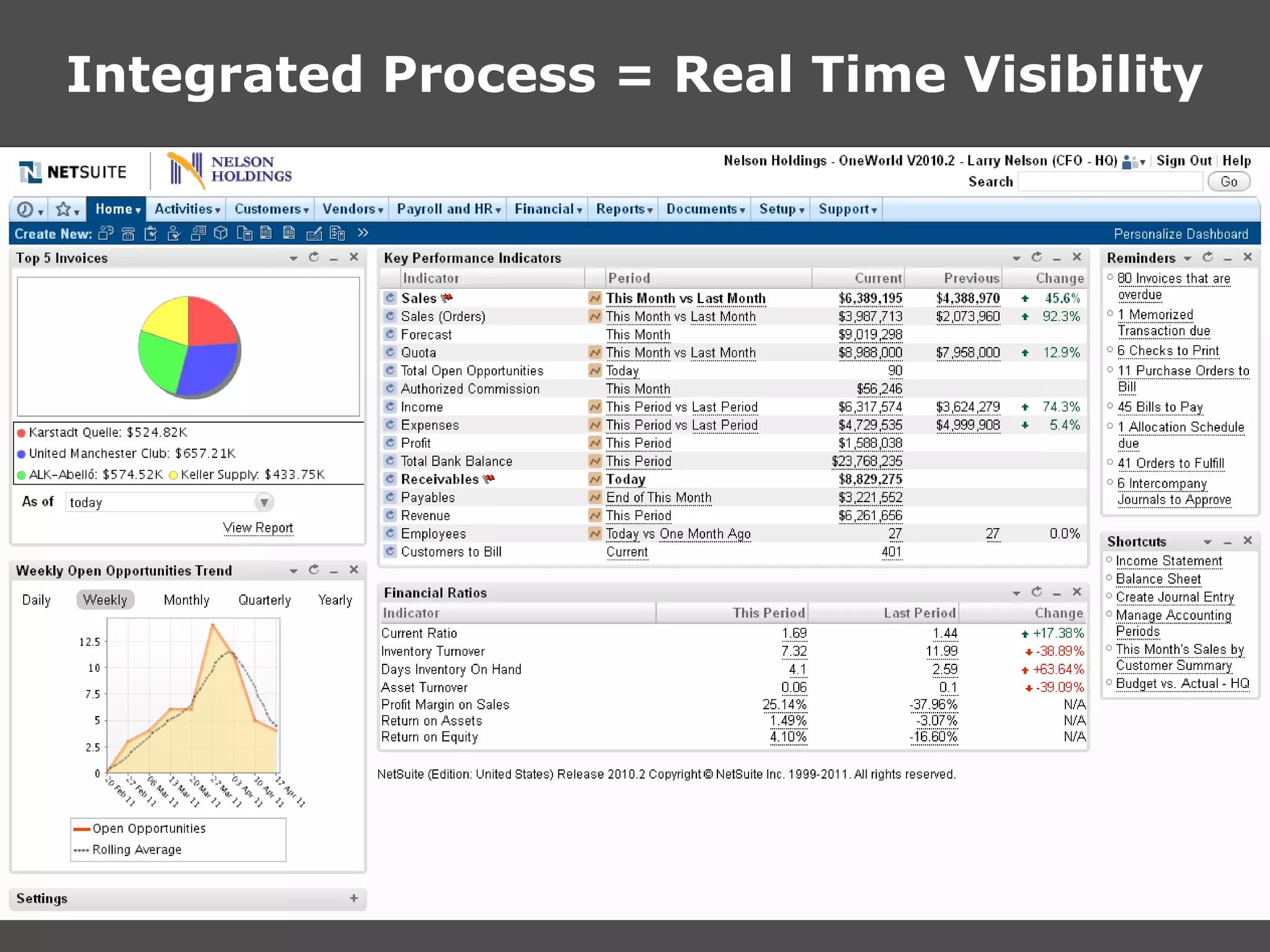Open the Customers menu
Viewport: 1270px width, 952px height.
(271, 209)
